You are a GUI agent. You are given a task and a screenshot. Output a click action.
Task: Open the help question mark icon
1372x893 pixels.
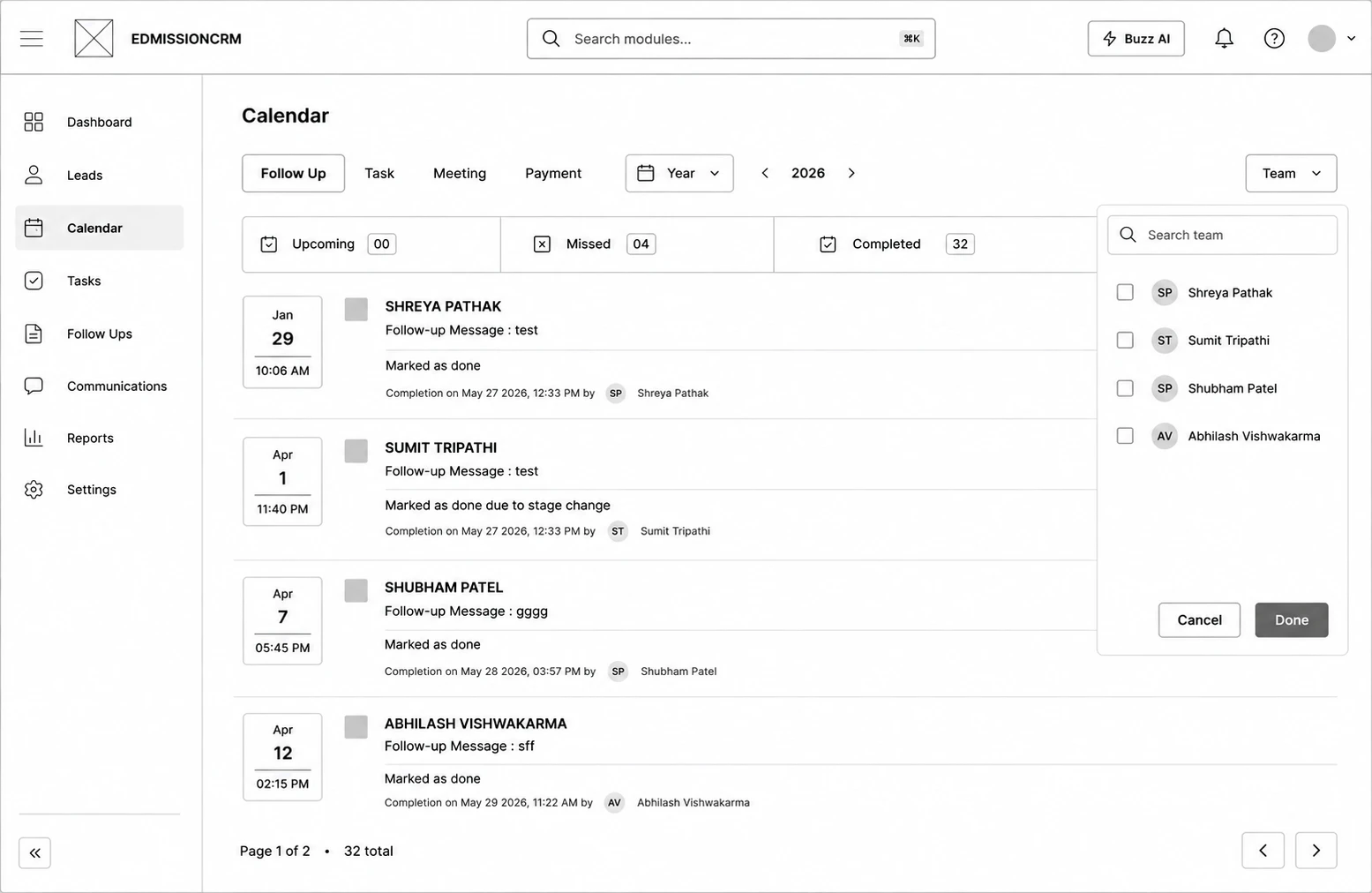click(x=1274, y=39)
